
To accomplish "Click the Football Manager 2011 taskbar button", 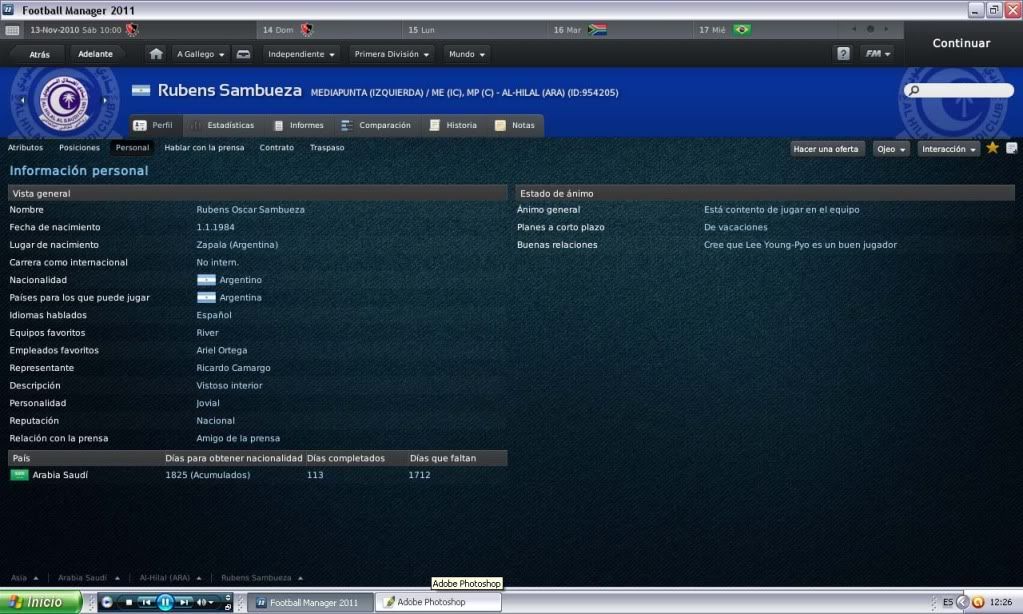I will [x=312, y=602].
